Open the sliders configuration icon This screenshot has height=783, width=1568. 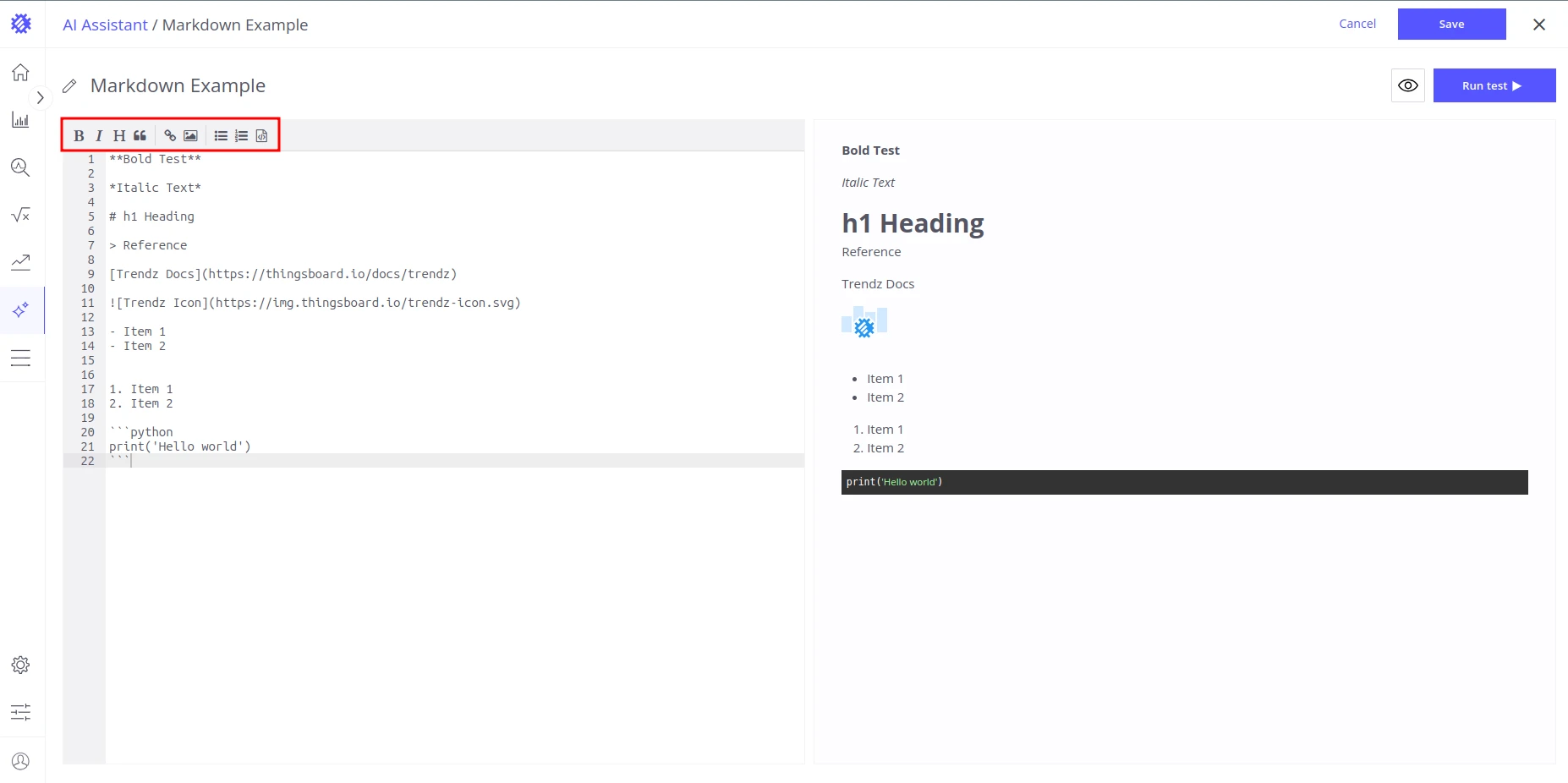tap(21, 712)
